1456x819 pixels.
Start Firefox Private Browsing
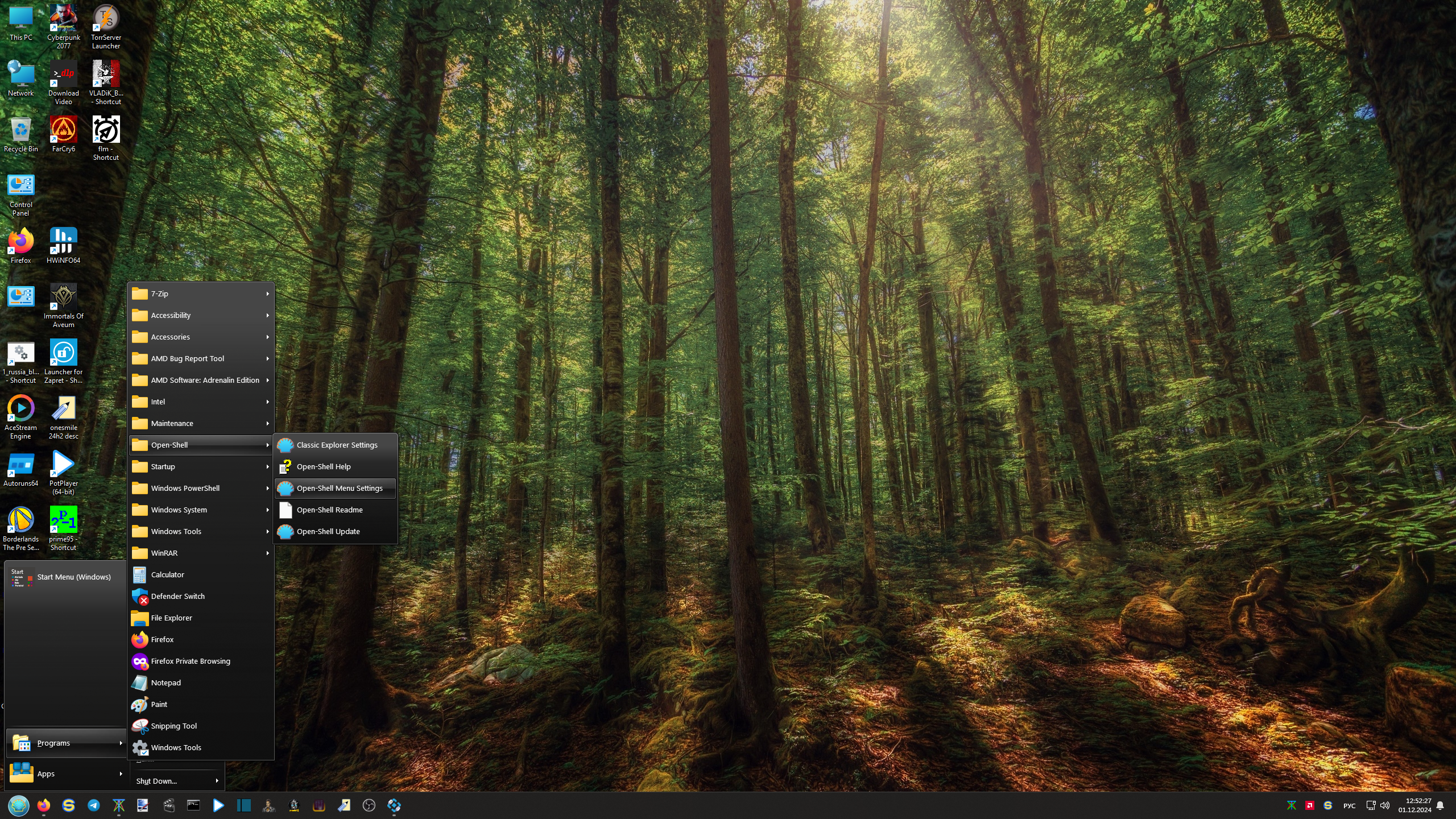coord(190,661)
